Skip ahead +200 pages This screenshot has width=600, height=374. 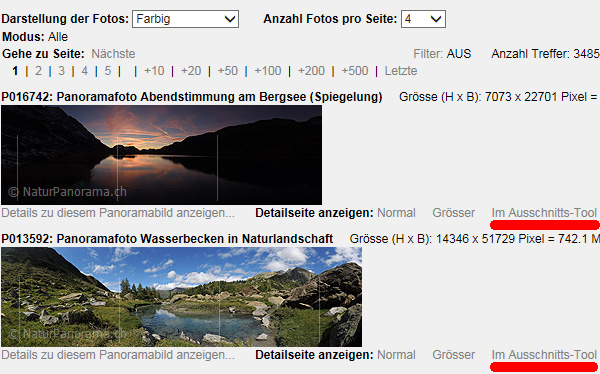pos(311,71)
